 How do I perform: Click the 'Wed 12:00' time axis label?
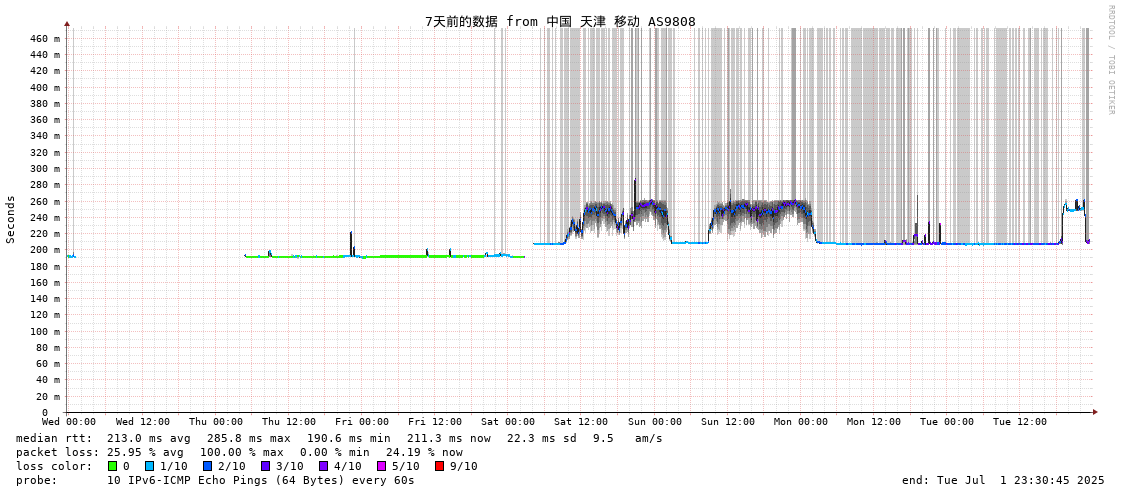click(x=142, y=423)
